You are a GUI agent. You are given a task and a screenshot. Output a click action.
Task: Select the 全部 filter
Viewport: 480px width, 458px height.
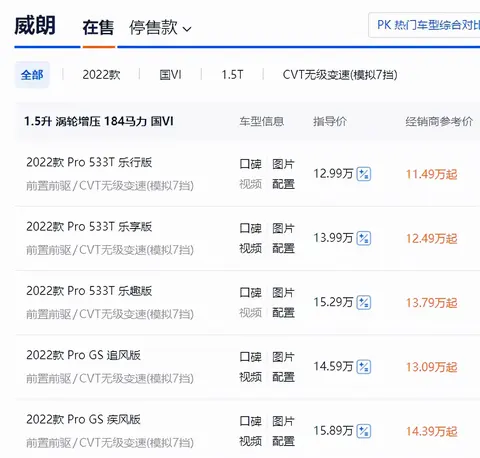[x=32, y=75]
